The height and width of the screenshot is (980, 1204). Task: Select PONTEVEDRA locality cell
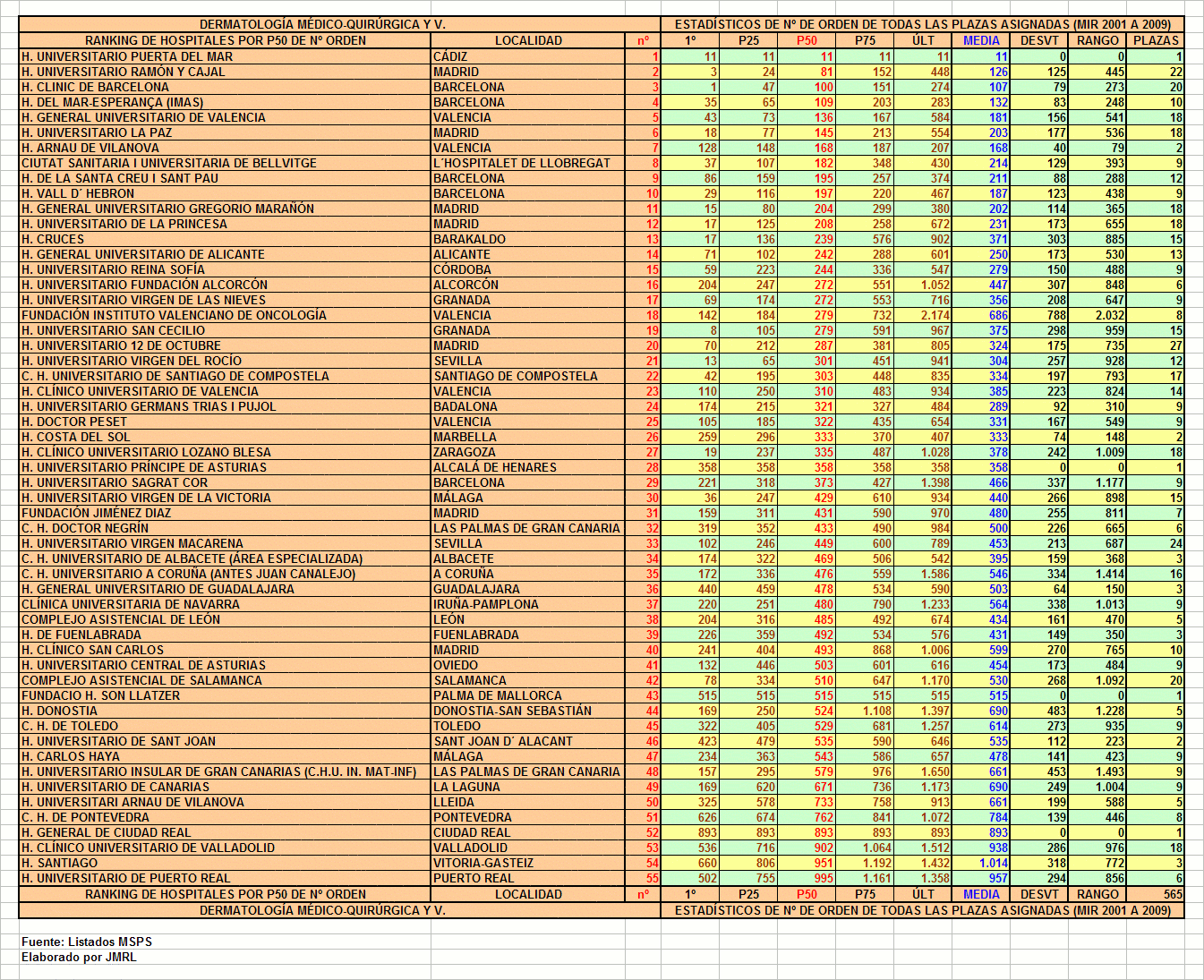point(528,817)
